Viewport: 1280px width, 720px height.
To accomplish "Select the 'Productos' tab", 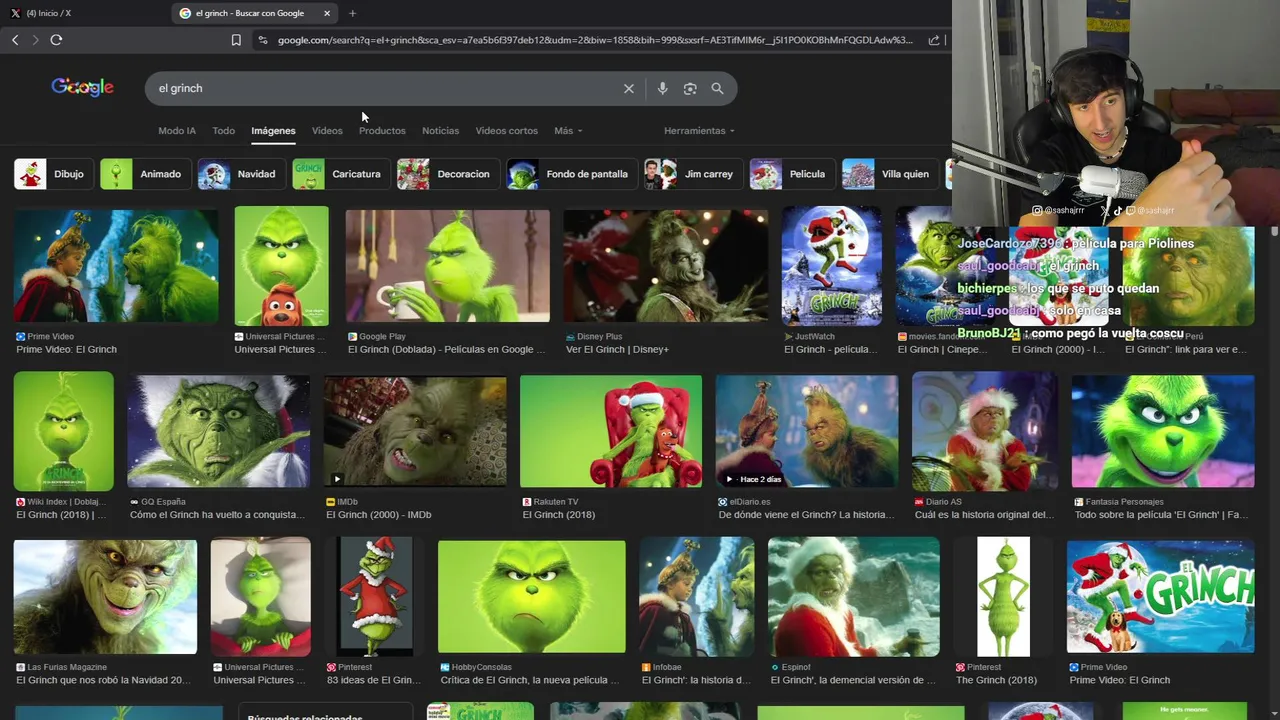I will (x=382, y=131).
